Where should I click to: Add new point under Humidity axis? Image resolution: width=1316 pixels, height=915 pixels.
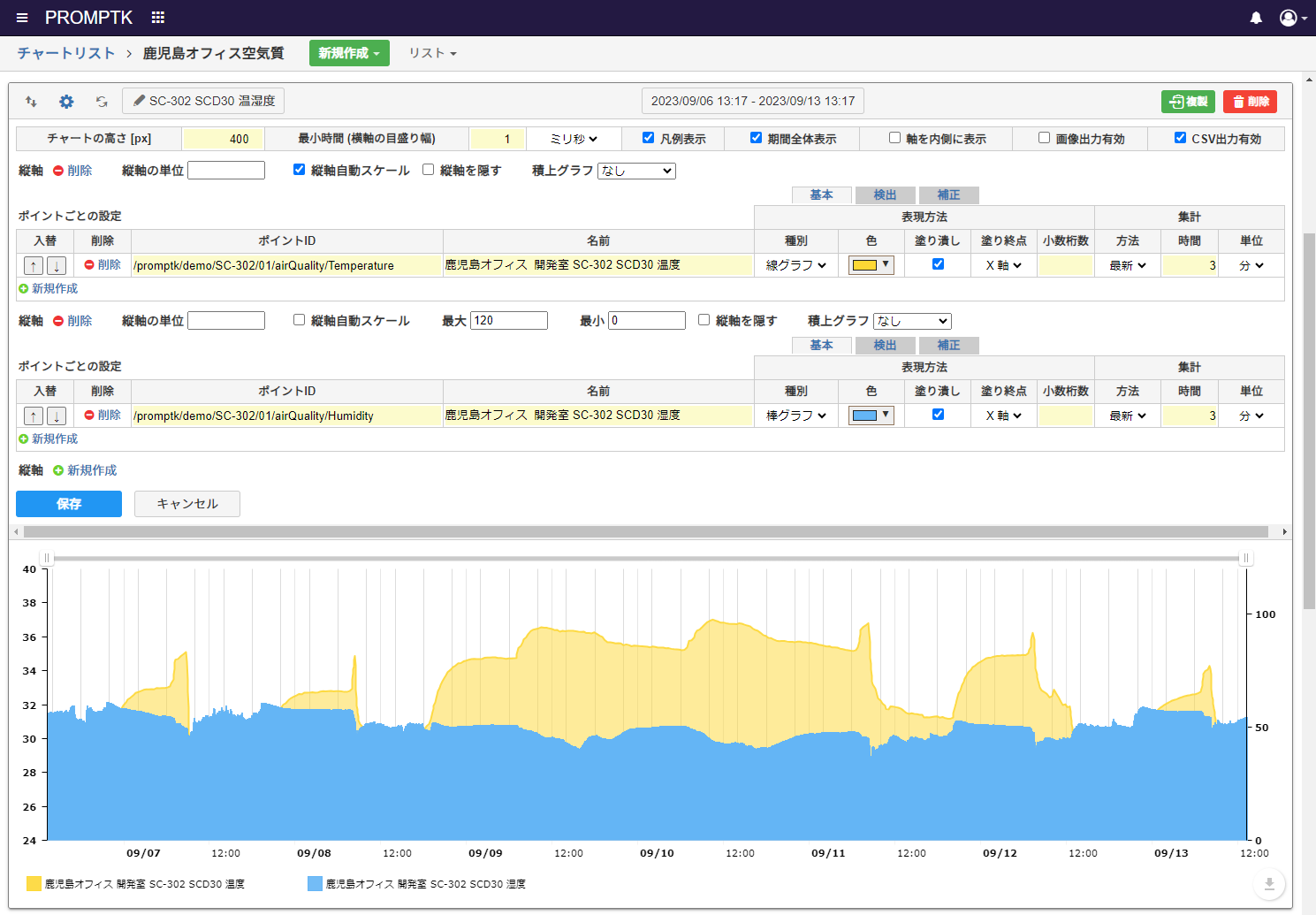(x=48, y=438)
